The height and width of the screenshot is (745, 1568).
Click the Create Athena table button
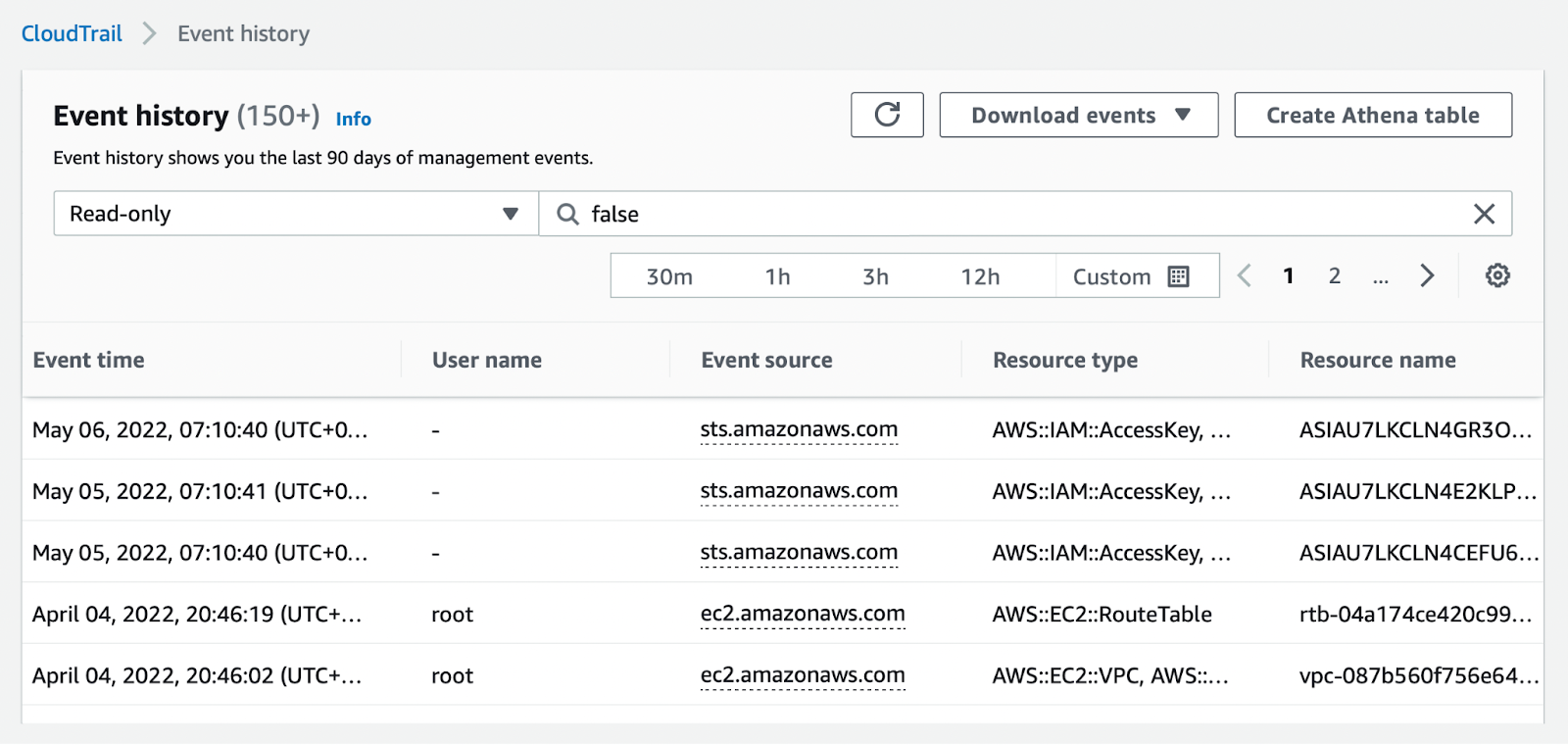tap(1372, 116)
